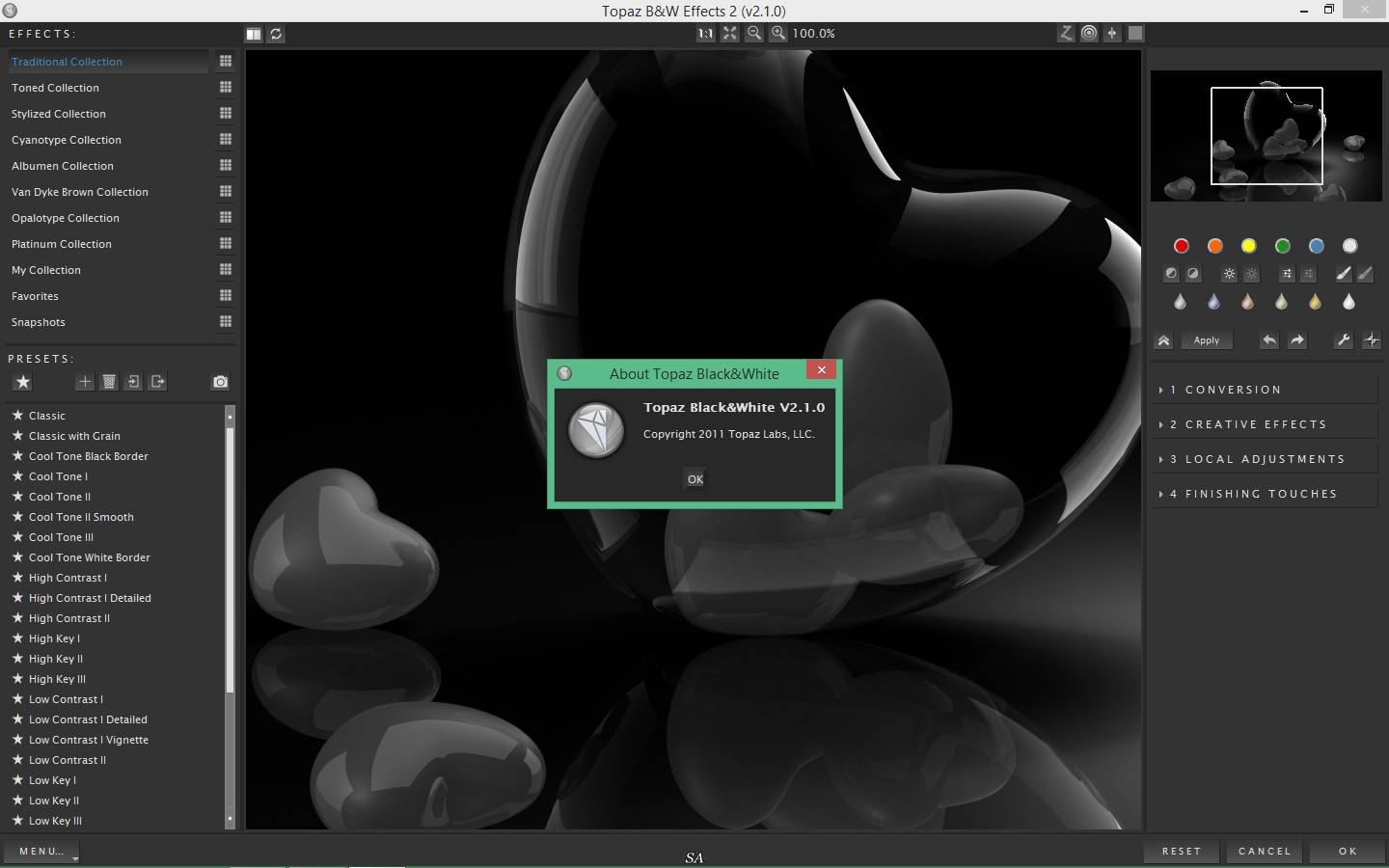Select the Low Contrast I Vignette preset
Viewport: 1389px width, 868px height.
[x=89, y=740]
